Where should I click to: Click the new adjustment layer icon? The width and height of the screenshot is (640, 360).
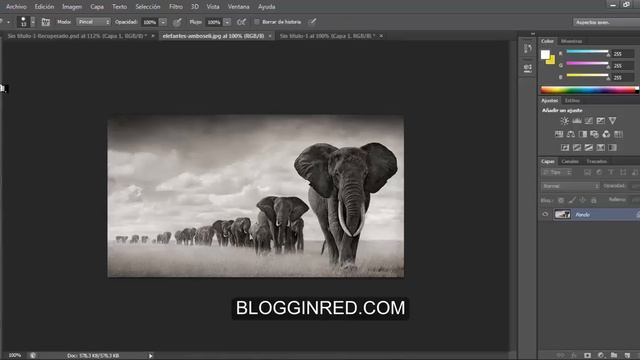point(601,356)
